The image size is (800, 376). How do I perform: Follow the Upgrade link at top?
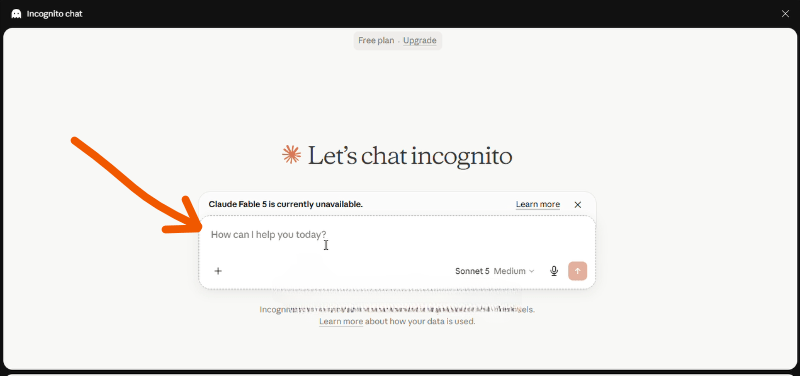pyautogui.click(x=419, y=41)
